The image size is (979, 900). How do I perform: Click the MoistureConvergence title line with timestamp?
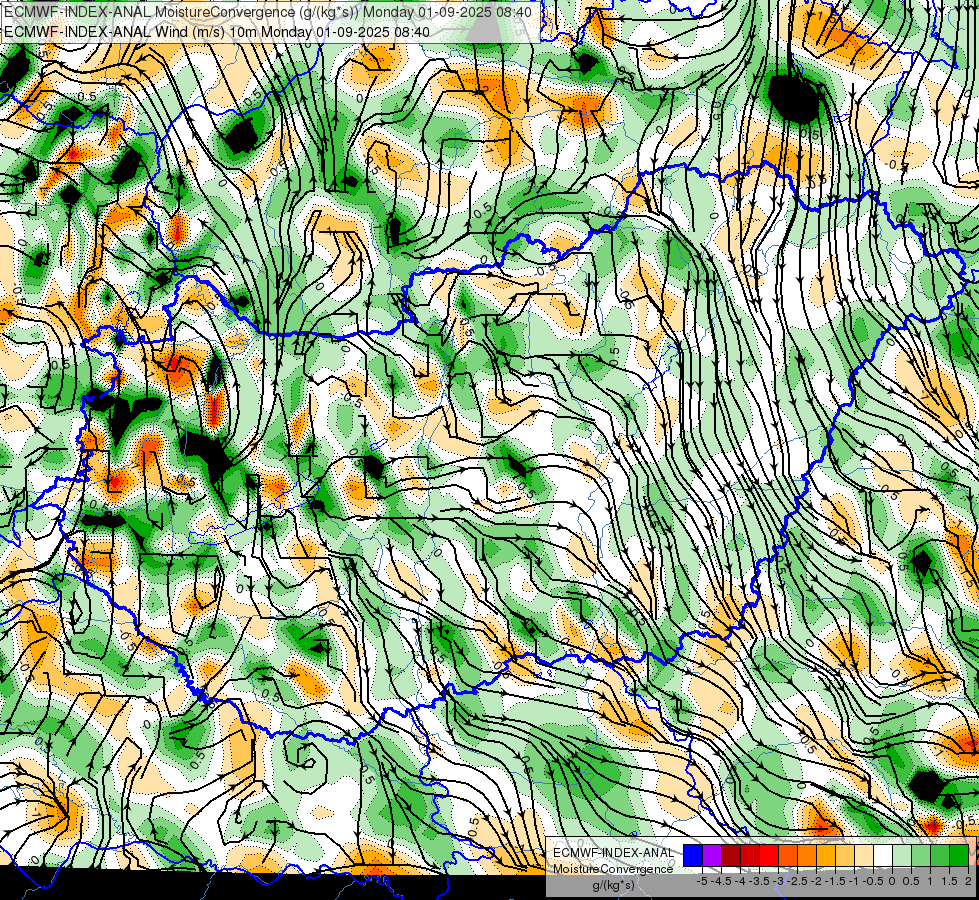pos(268,12)
